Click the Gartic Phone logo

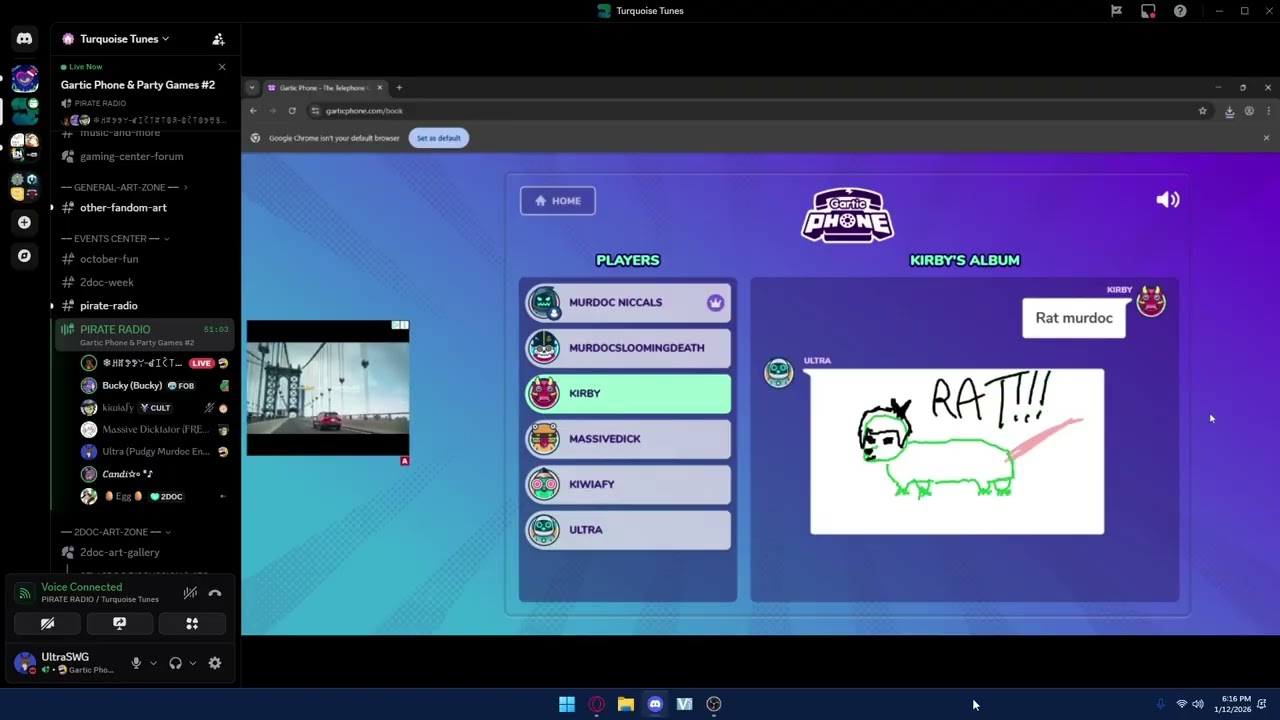coord(848,214)
